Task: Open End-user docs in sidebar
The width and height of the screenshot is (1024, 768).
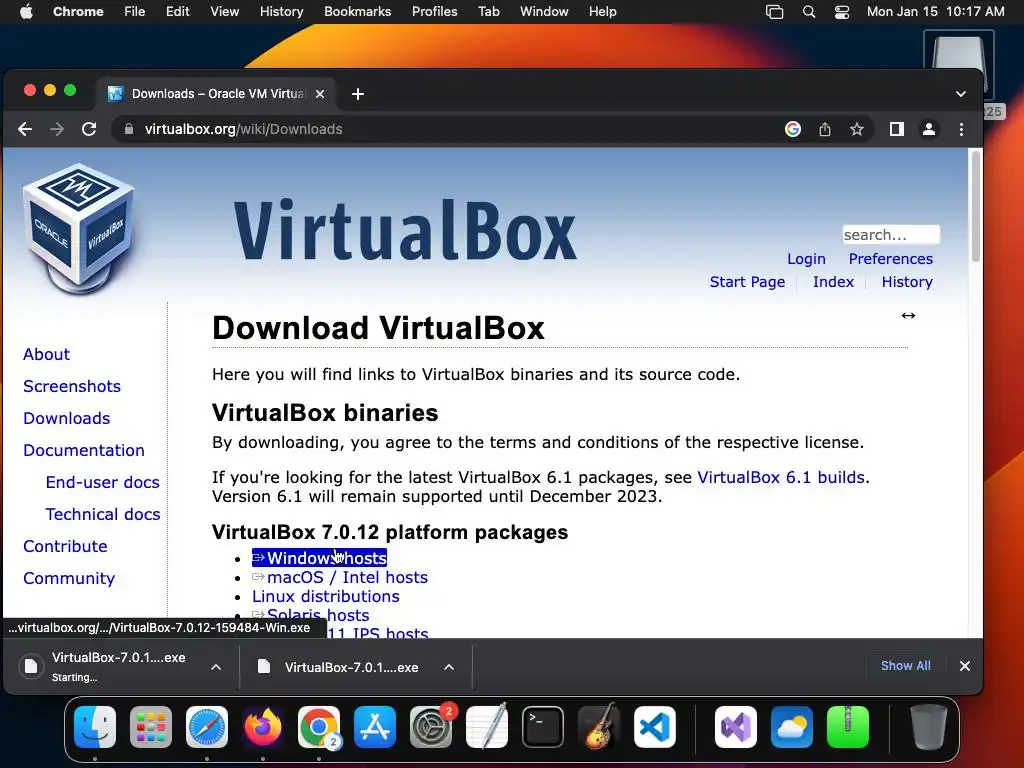Action: coord(103,483)
